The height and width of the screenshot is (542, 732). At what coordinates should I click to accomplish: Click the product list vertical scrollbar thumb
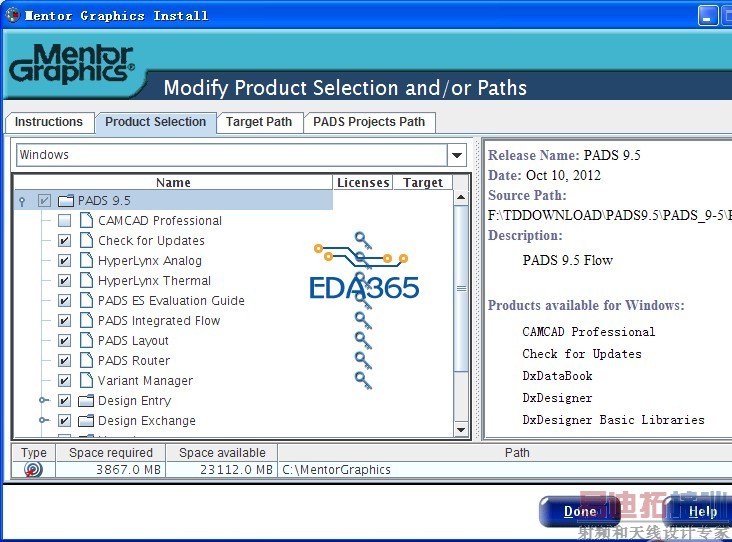pos(461,289)
